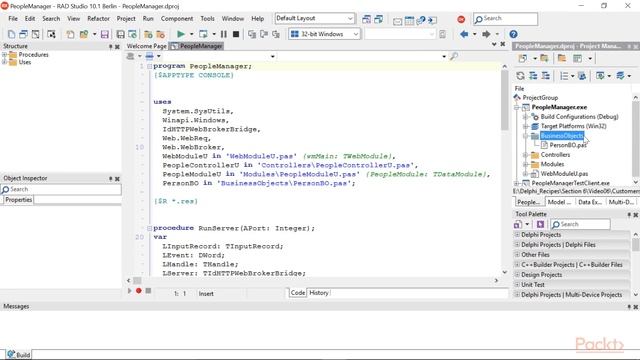This screenshot has width=640, height=360.
Task: Click the Expand All icon in Project Manager
Action: tap(533, 76)
